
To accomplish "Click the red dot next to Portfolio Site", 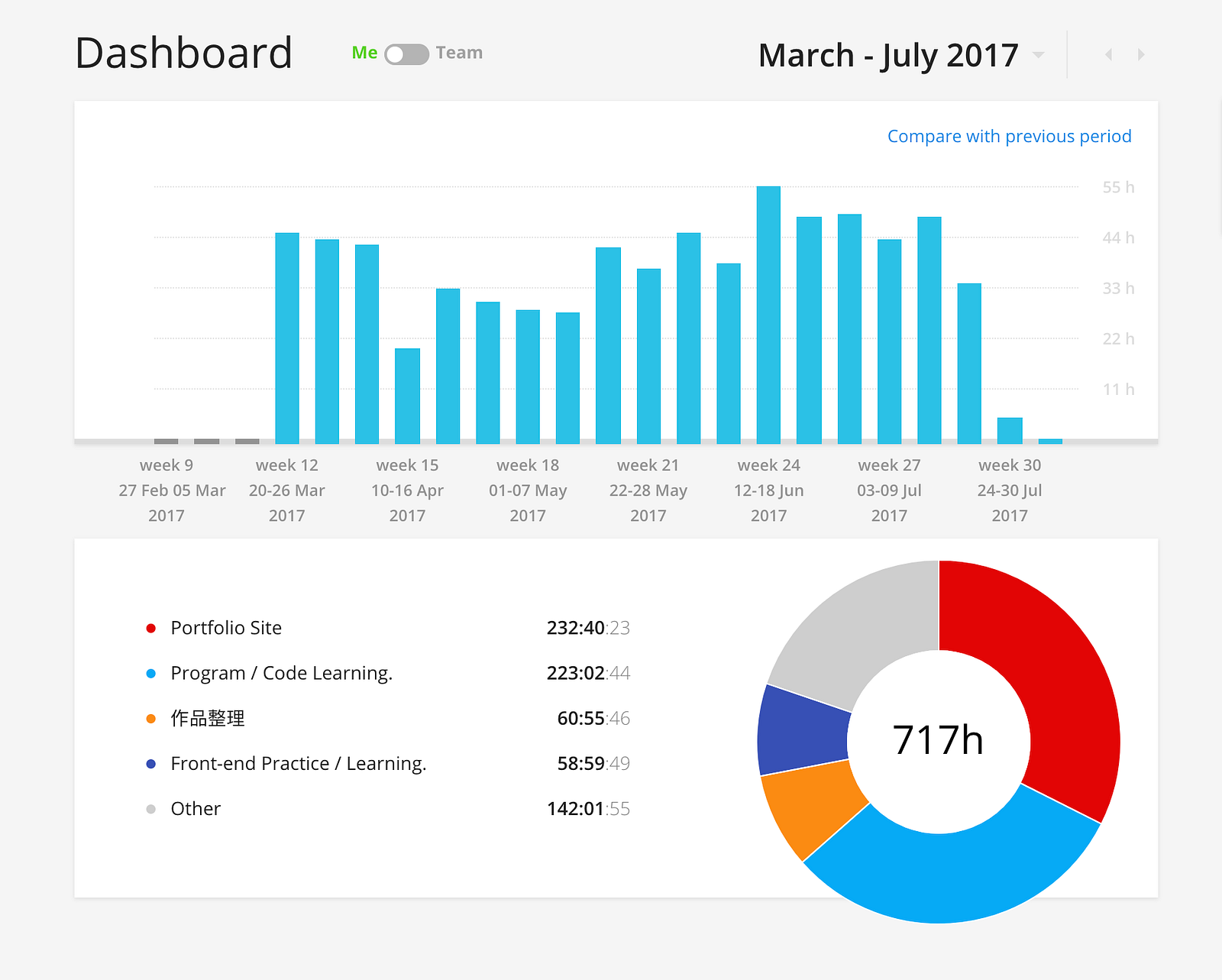I will [151, 628].
